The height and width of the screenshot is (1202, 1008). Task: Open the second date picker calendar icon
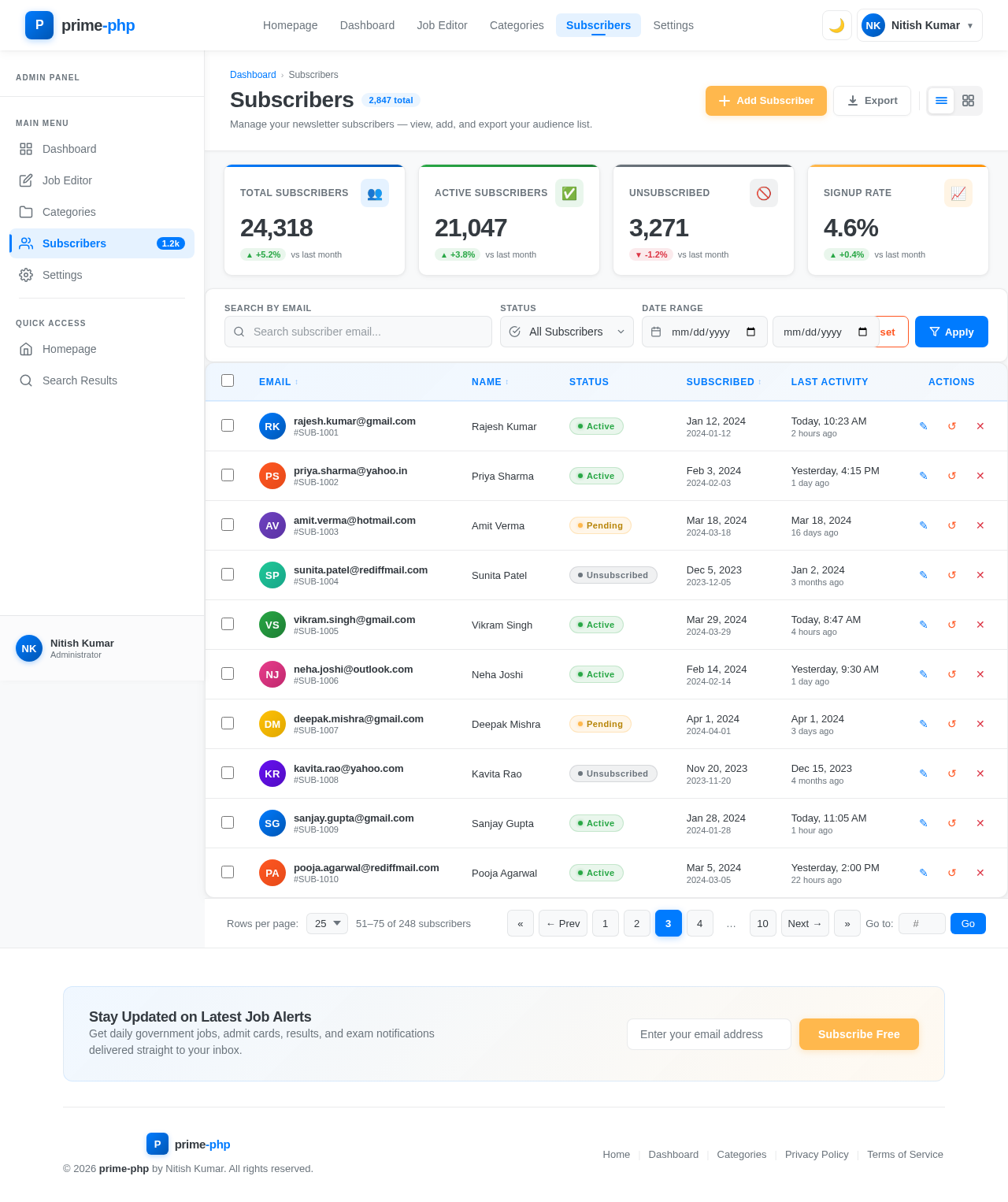862,332
